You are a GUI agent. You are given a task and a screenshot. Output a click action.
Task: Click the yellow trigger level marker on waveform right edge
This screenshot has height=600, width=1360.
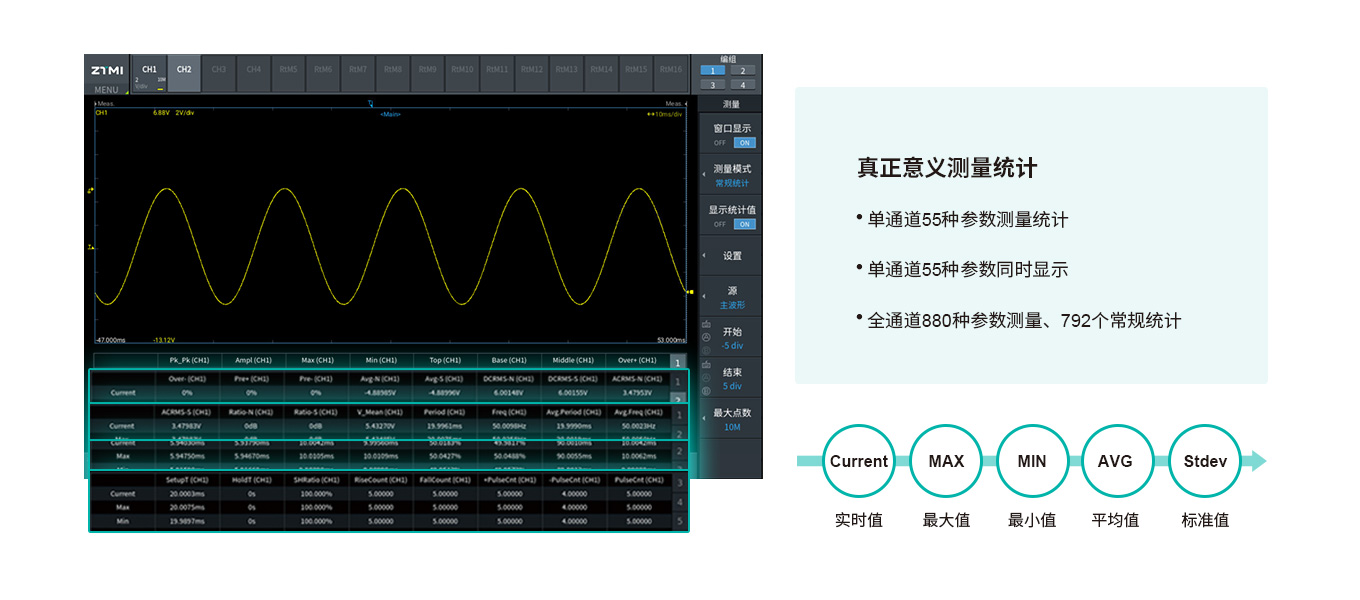pyautogui.click(x=690, y=292)
